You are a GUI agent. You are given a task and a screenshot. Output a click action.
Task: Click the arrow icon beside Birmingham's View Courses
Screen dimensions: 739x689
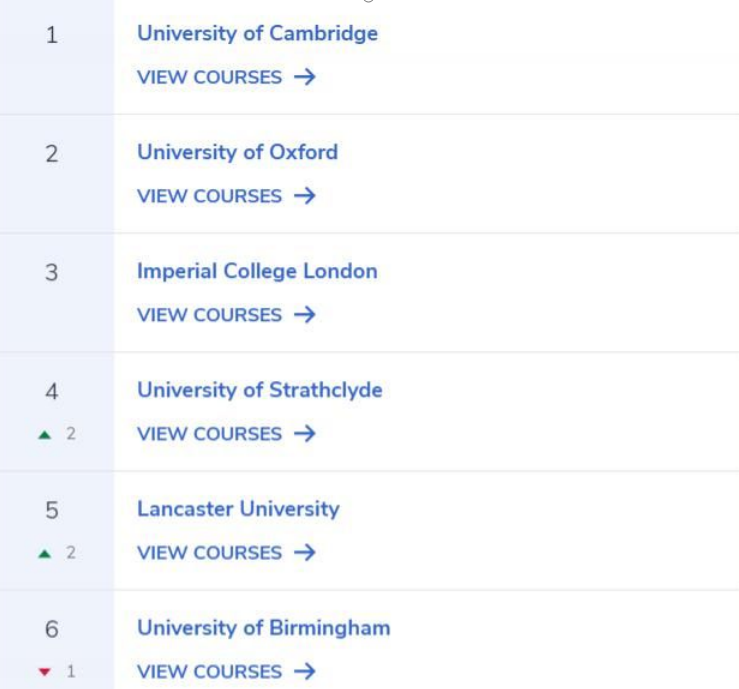pos(304,671)
